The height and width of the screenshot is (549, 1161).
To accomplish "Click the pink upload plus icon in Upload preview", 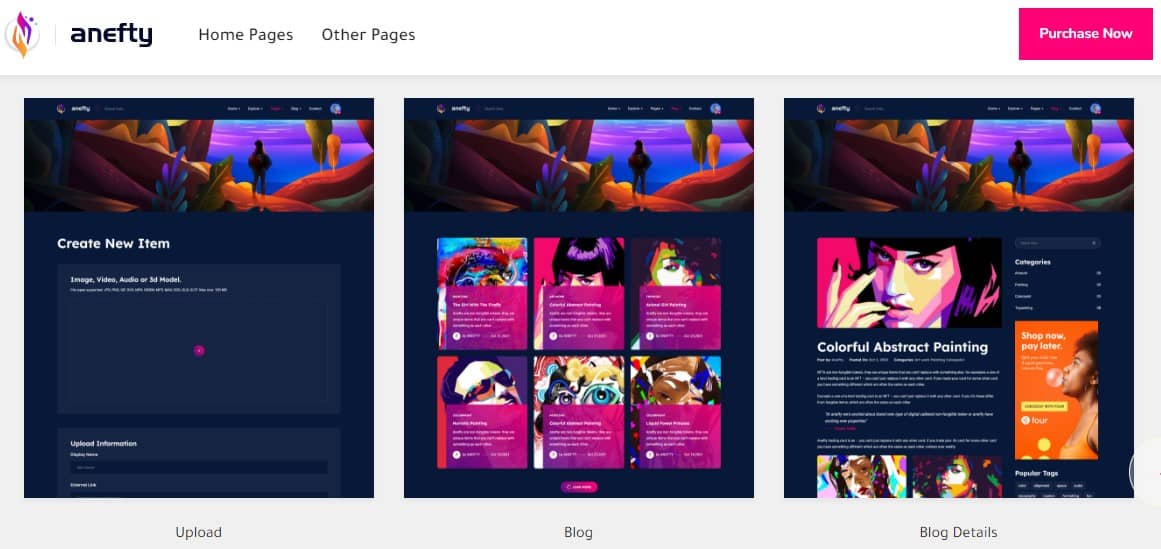I will (199, 350).
